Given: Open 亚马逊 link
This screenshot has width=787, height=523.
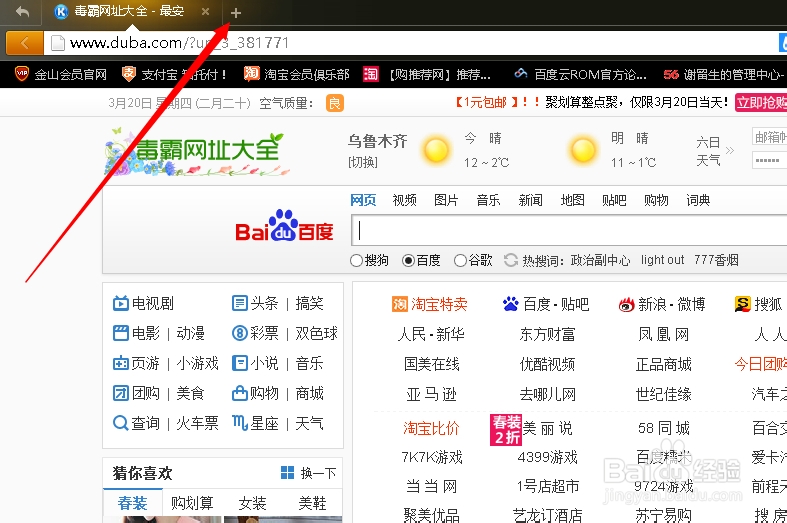Looking at the screenshot, I should [431, 395].
